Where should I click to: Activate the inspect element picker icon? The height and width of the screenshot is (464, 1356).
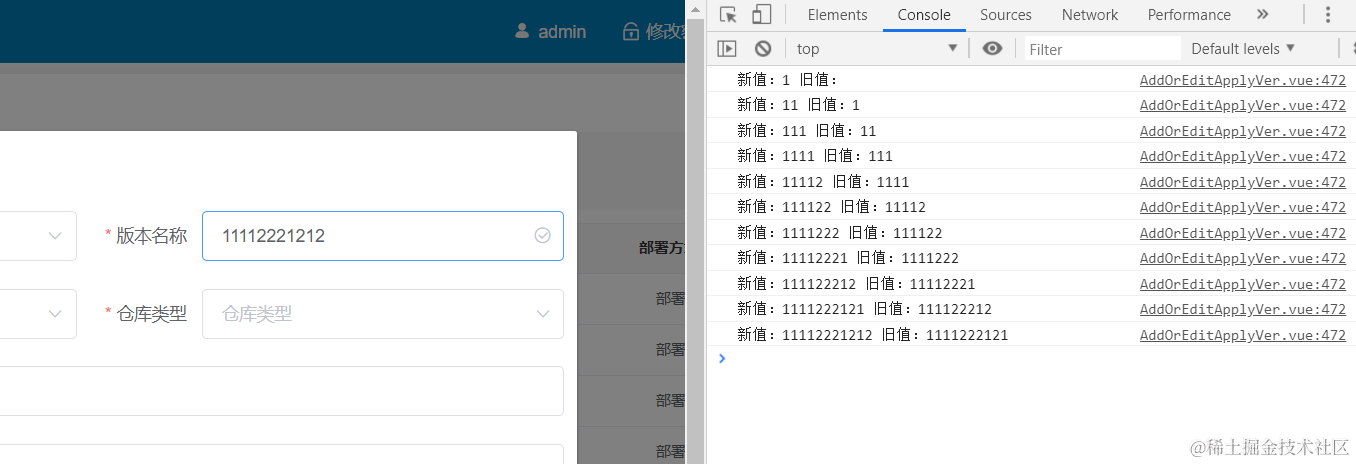tap(728, 14)
